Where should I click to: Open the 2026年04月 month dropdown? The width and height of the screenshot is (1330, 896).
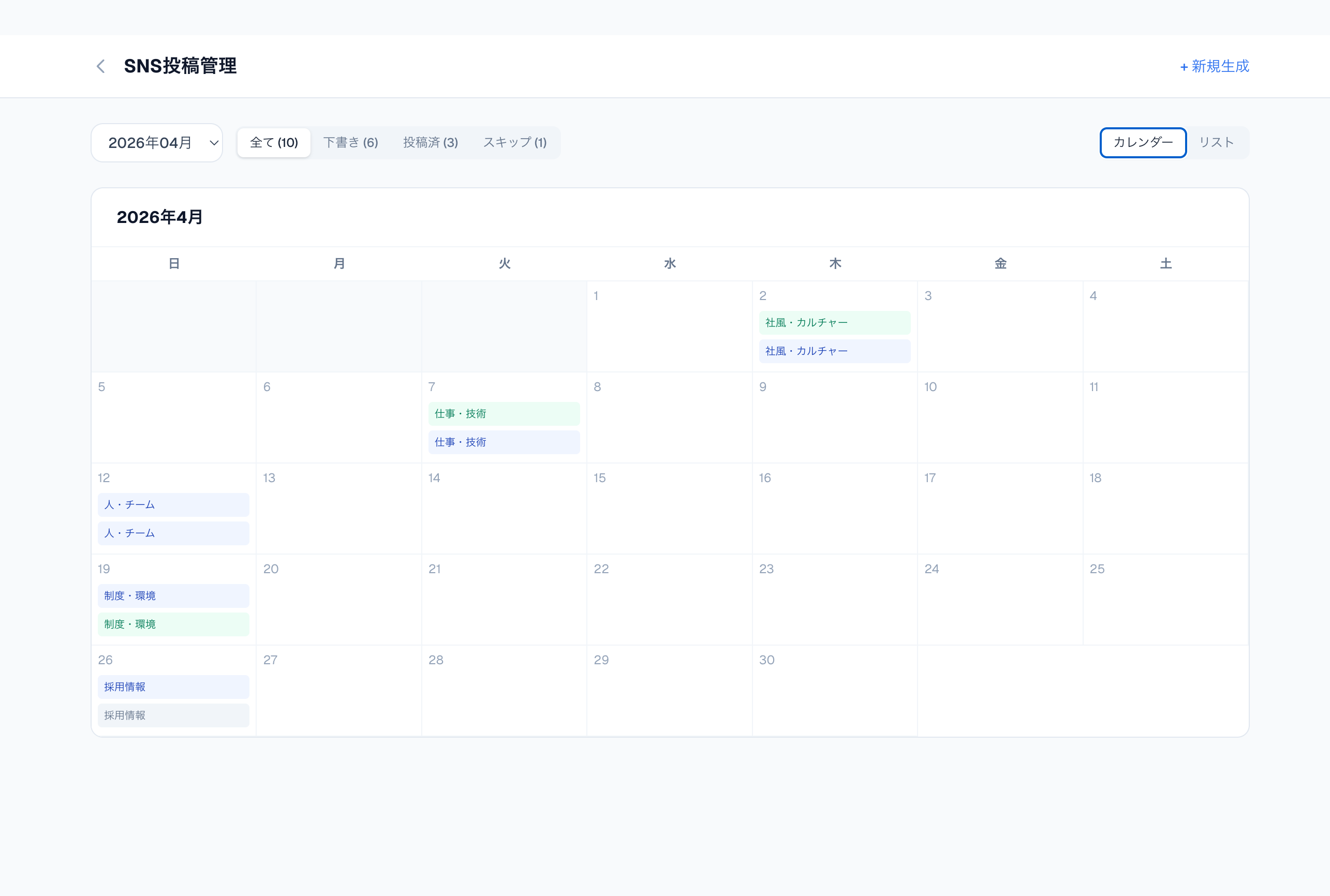pyautogui.click(x=157, y=143)
